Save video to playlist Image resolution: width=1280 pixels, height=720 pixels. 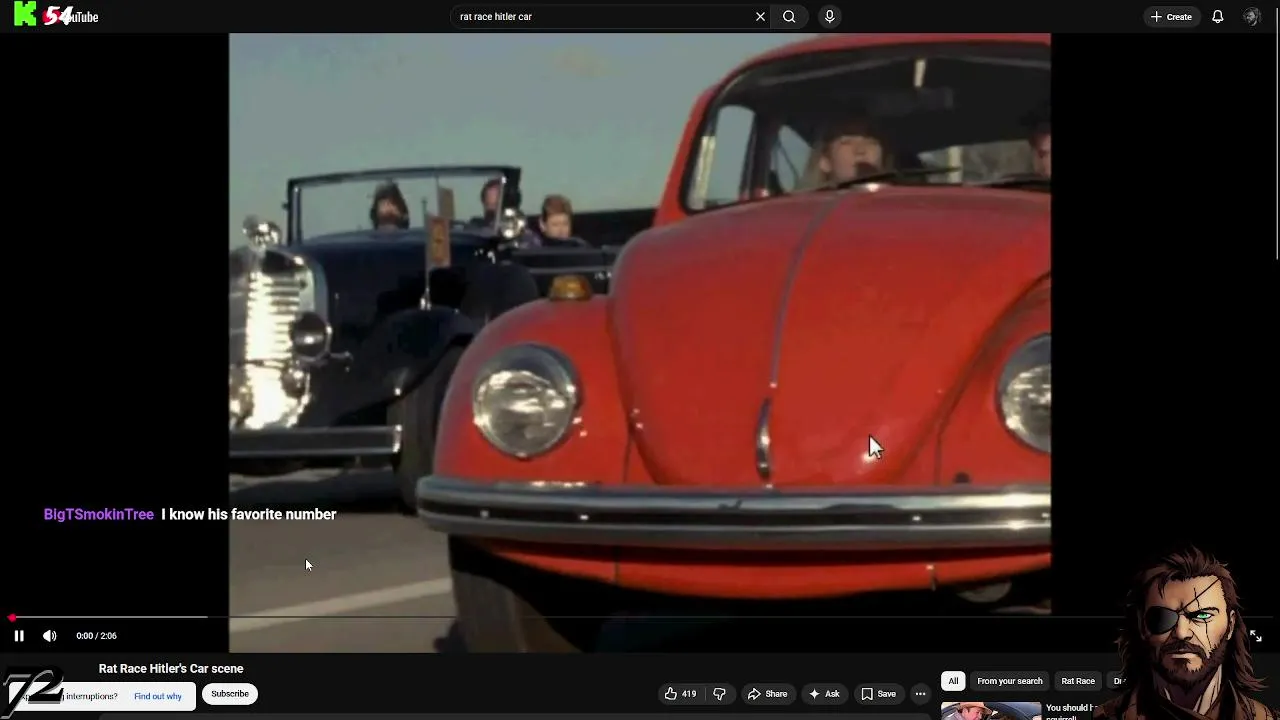[x=878, y=694]
